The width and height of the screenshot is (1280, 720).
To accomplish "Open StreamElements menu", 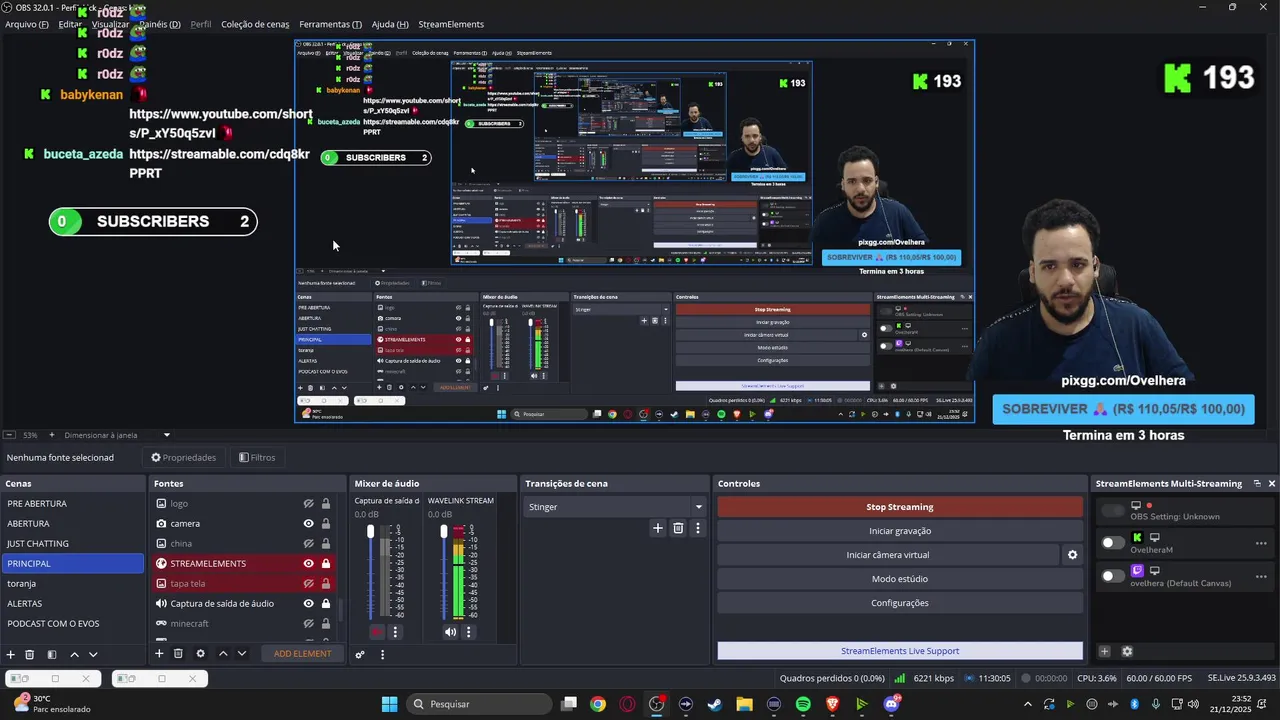I will pos(451,24).
